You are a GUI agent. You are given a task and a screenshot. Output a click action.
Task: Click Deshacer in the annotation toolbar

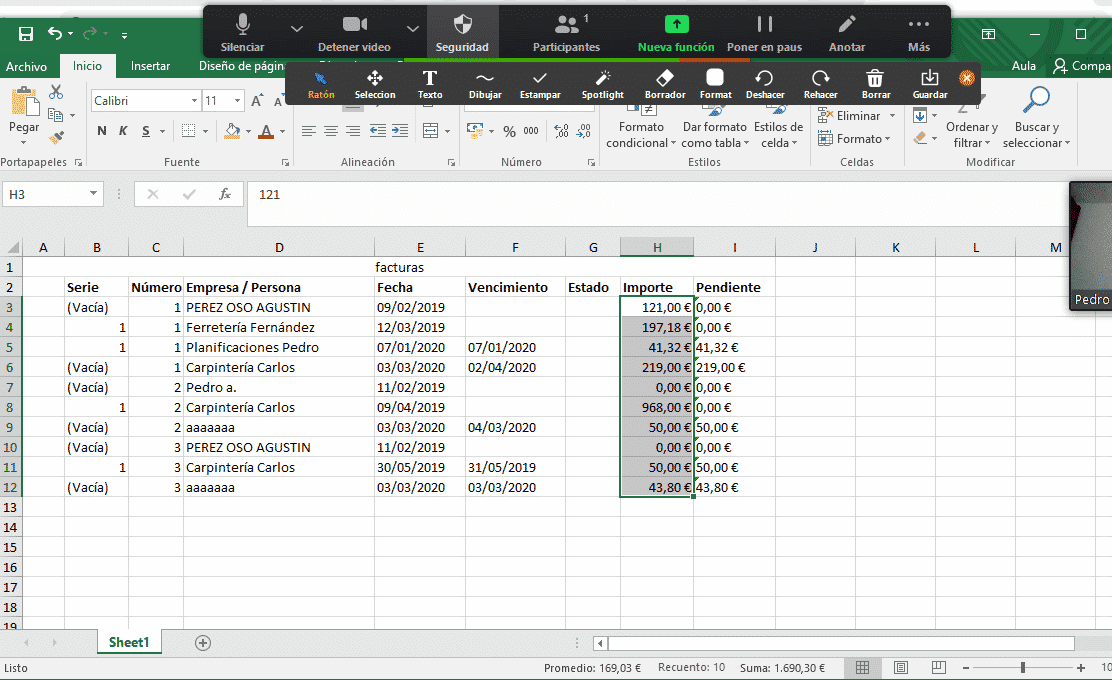point(764,84)
